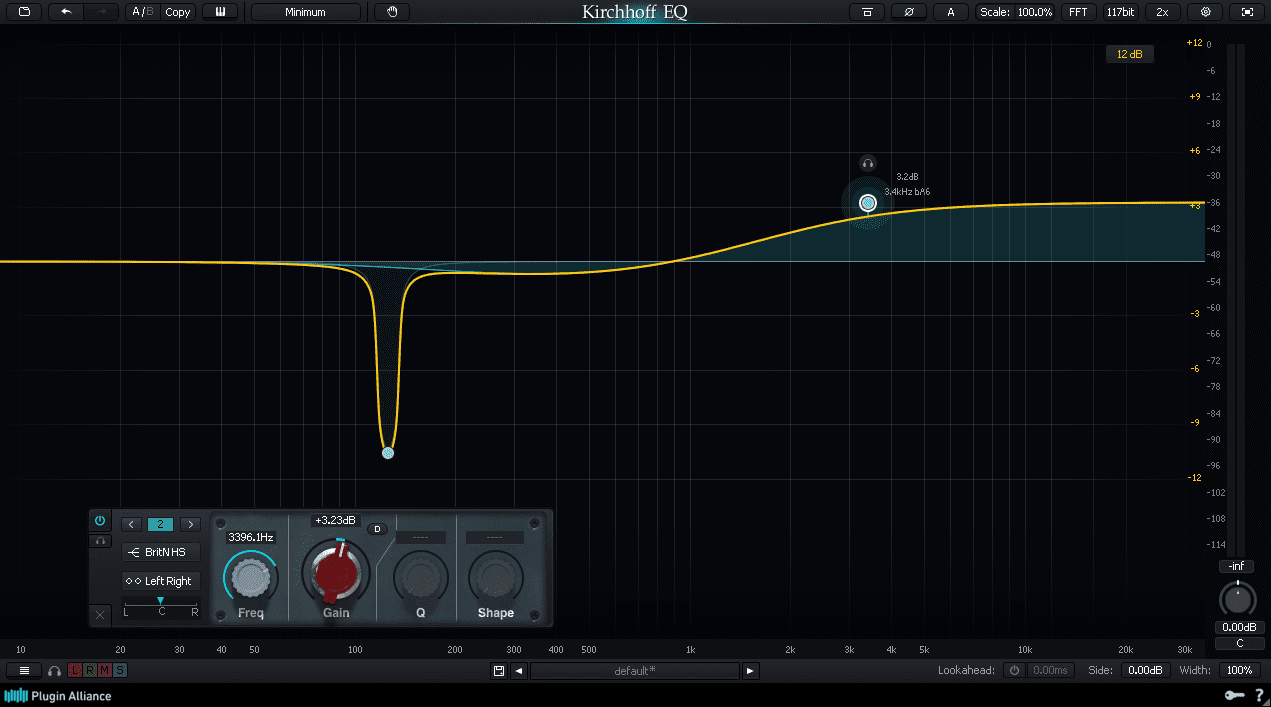Open license activation via key icon
This screenshot has width=1271, height=707.
click(1233, 696)
